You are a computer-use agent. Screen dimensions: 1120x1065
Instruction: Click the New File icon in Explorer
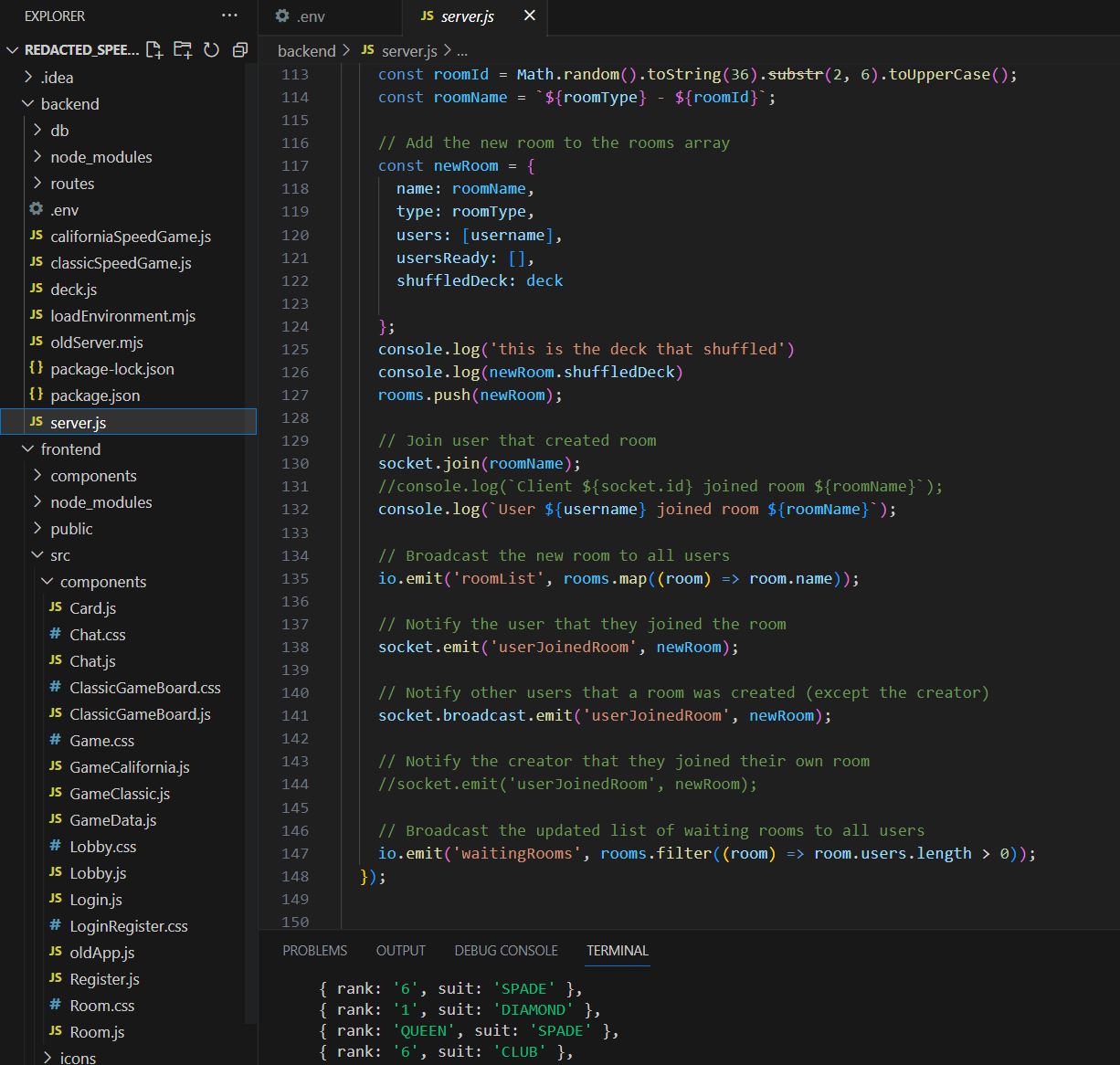pos(154,50)
